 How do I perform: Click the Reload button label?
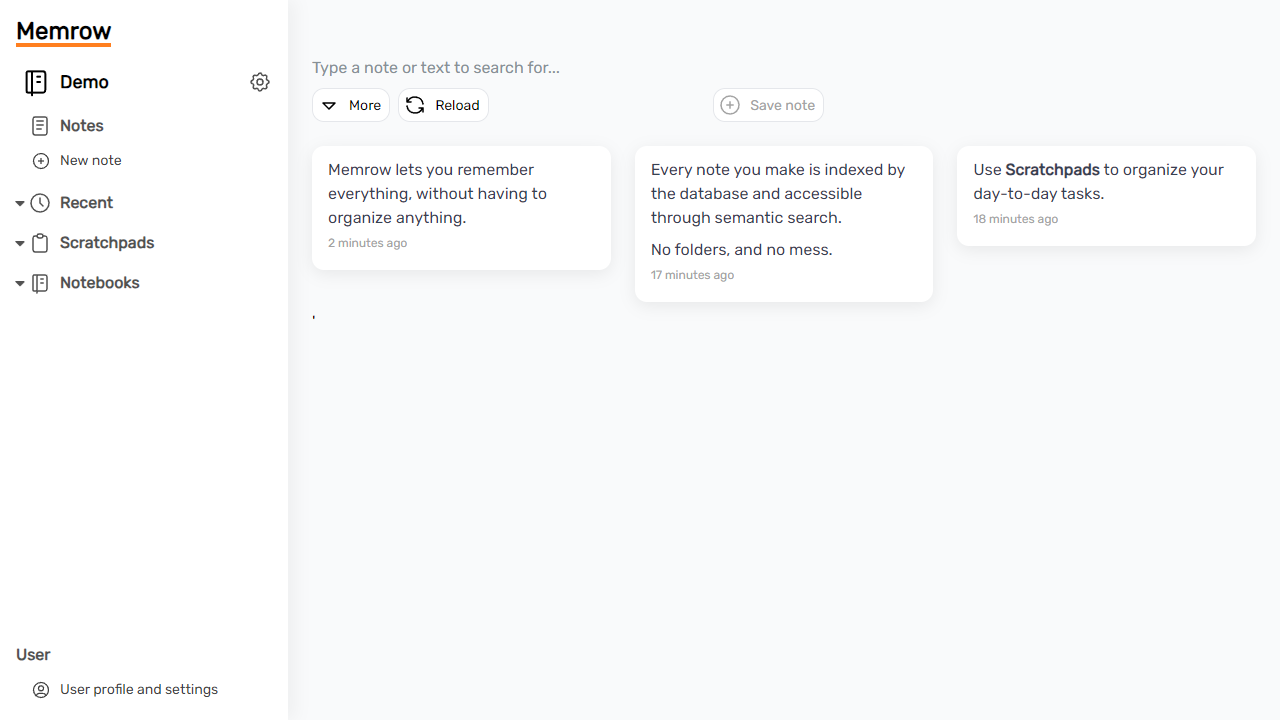click(457, 105)
